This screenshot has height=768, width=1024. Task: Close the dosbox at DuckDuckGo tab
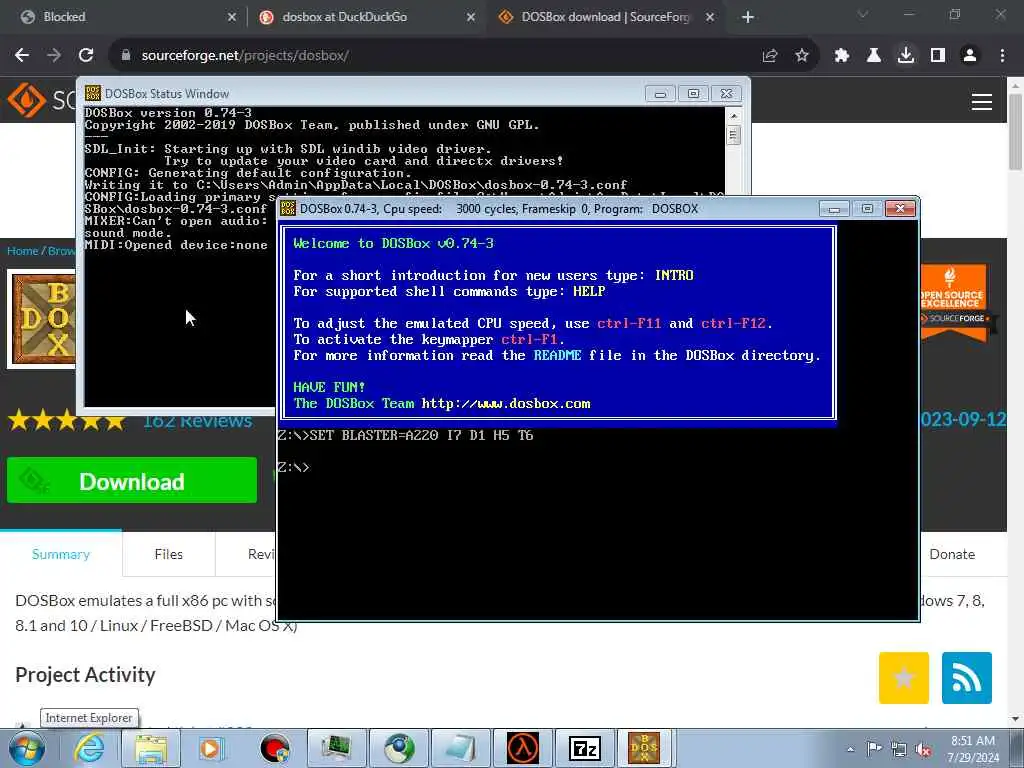471,17
